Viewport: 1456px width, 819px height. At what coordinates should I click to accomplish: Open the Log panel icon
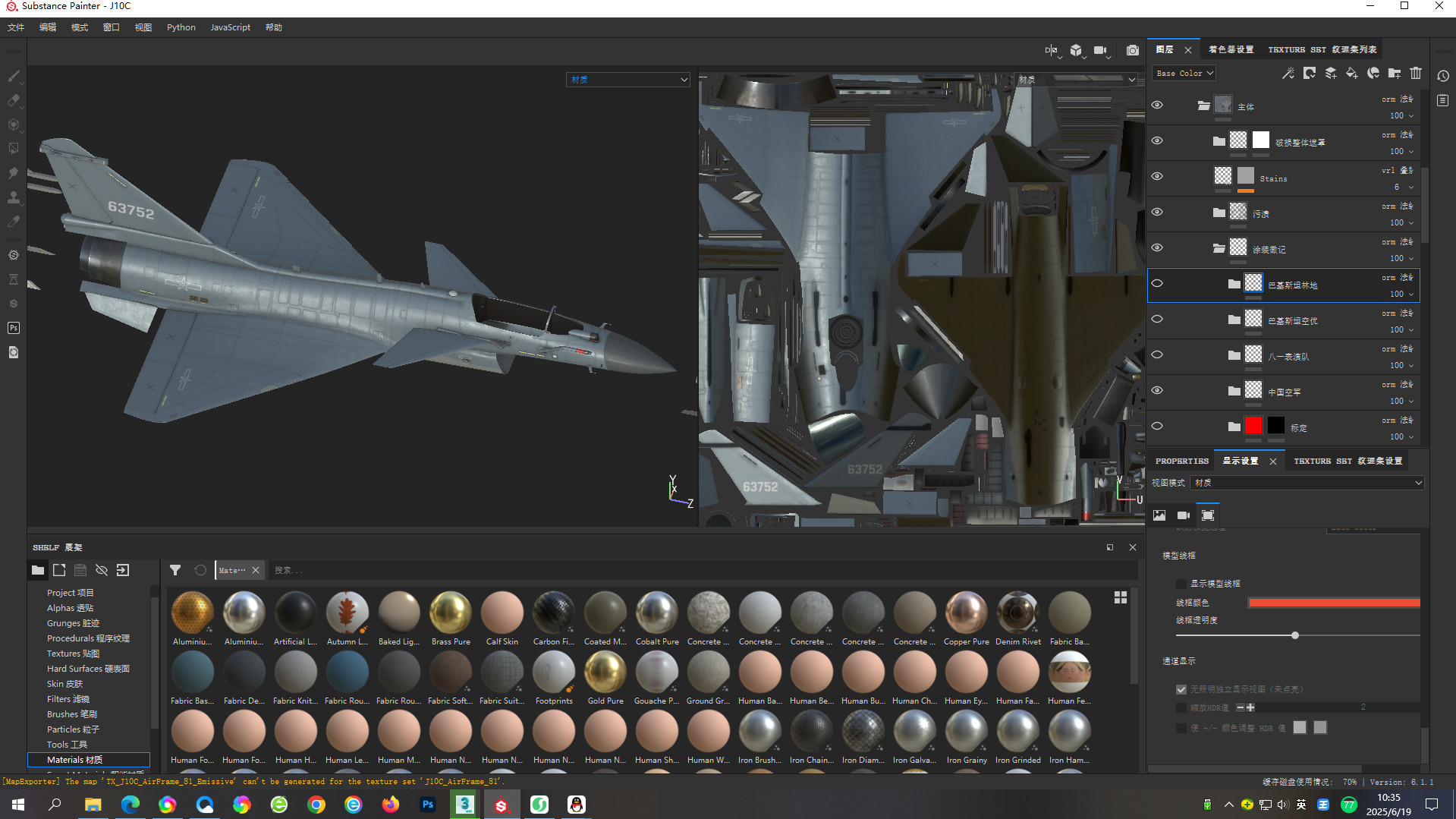pyautogui.click(x=1443, y=100)
